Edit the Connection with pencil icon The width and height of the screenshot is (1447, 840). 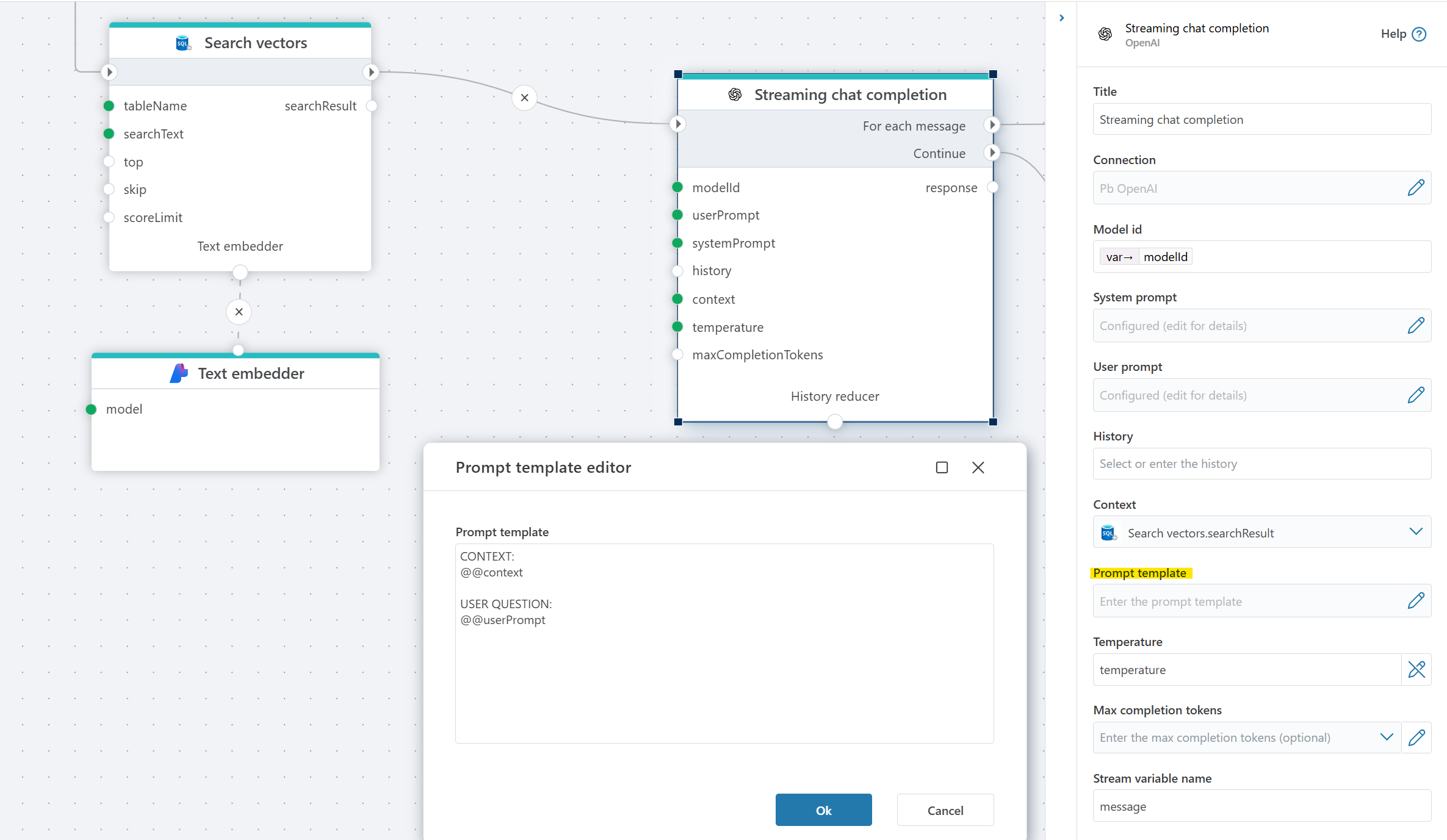[1416, 188]
